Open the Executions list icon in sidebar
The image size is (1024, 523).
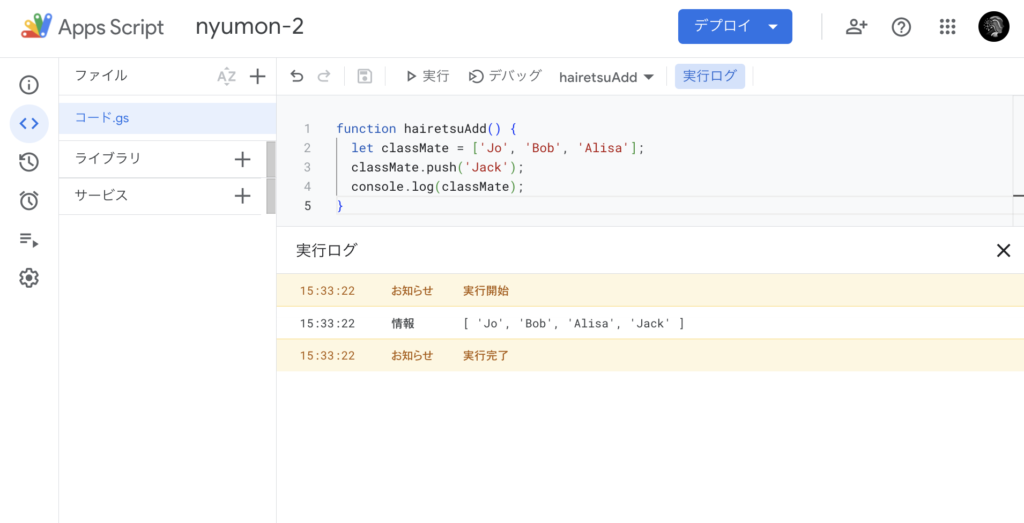29,240
